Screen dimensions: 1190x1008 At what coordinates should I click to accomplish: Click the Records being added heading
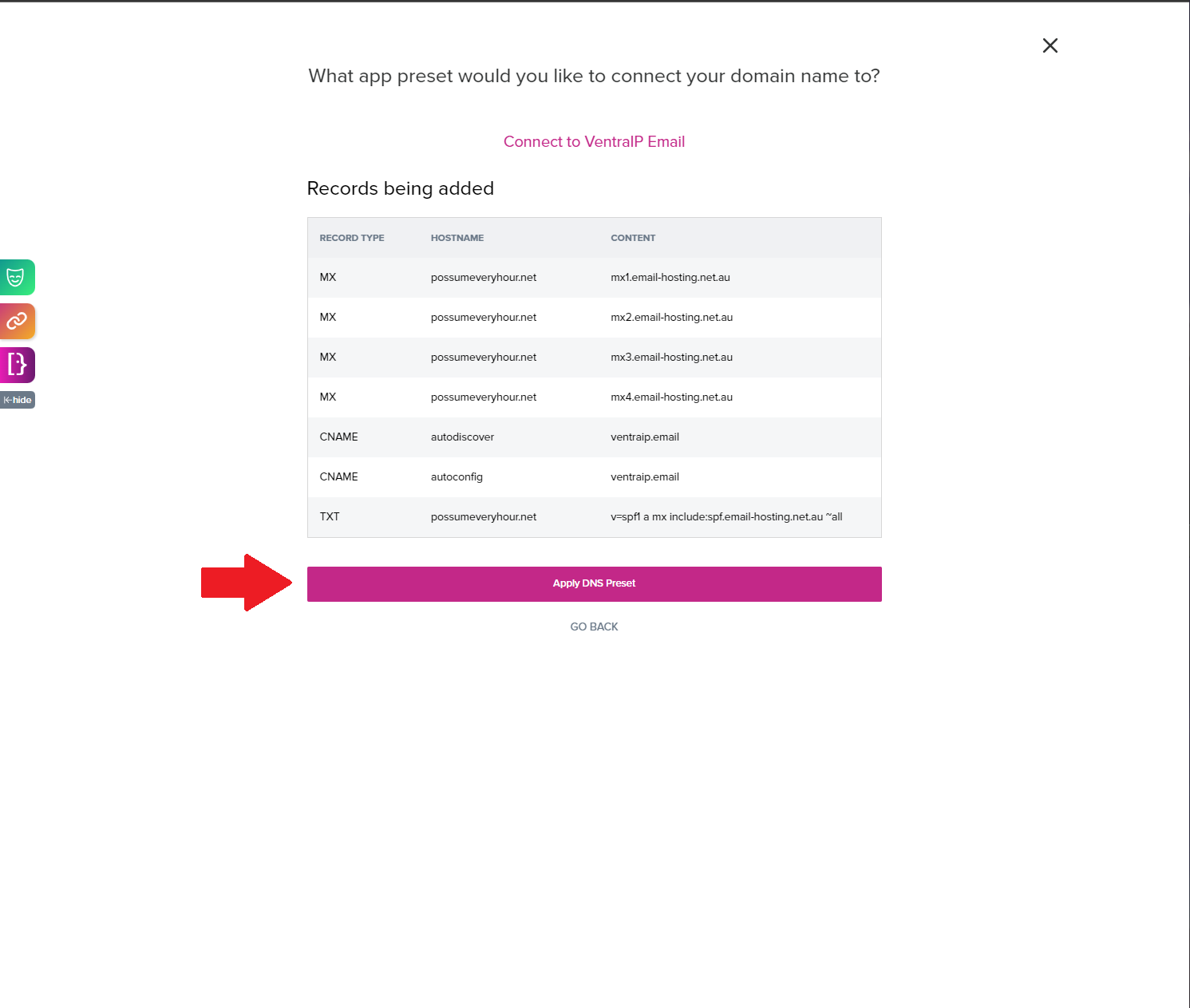(400, 188)
